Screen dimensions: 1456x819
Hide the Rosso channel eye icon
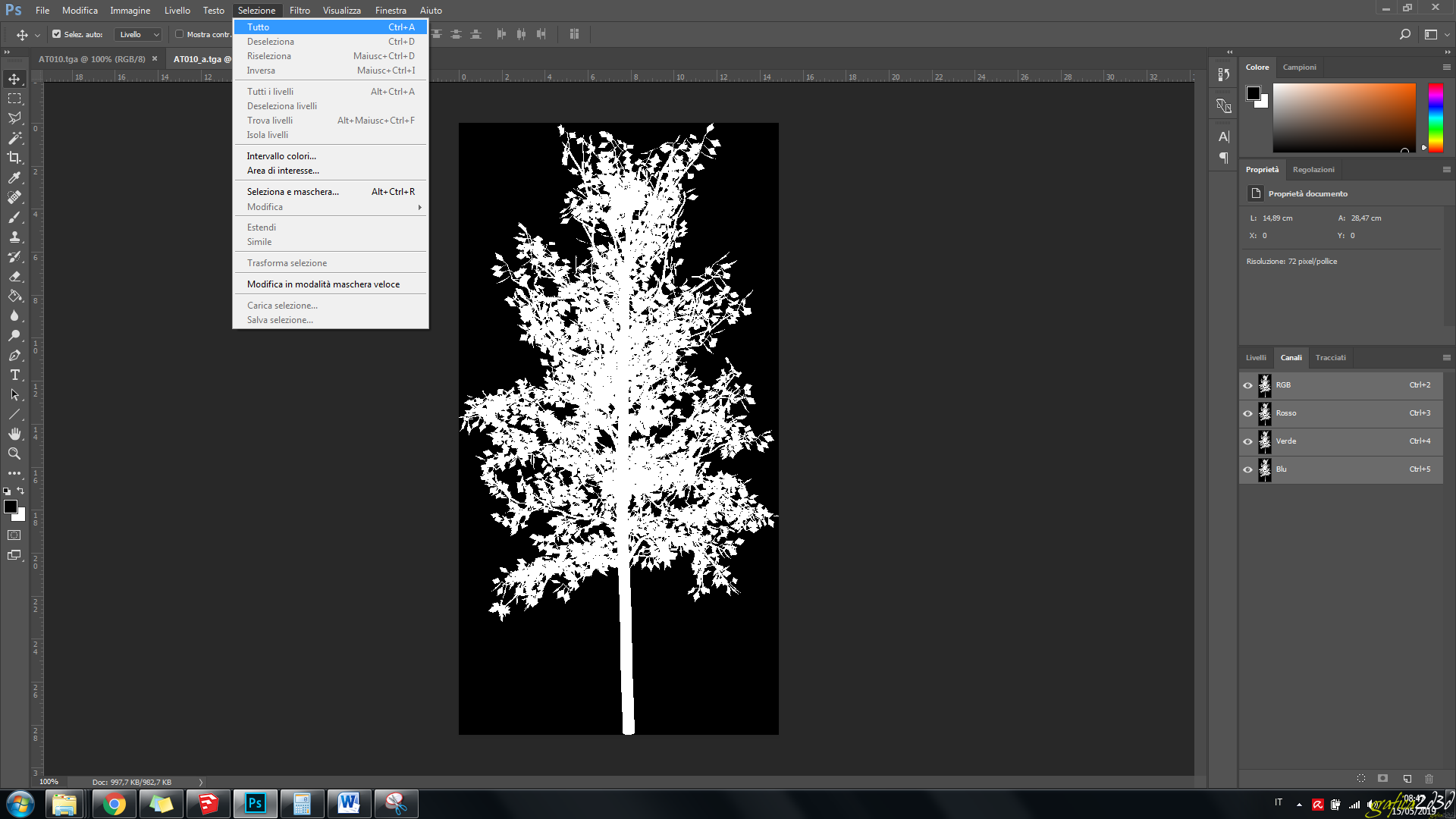(x=1247, y=413)
